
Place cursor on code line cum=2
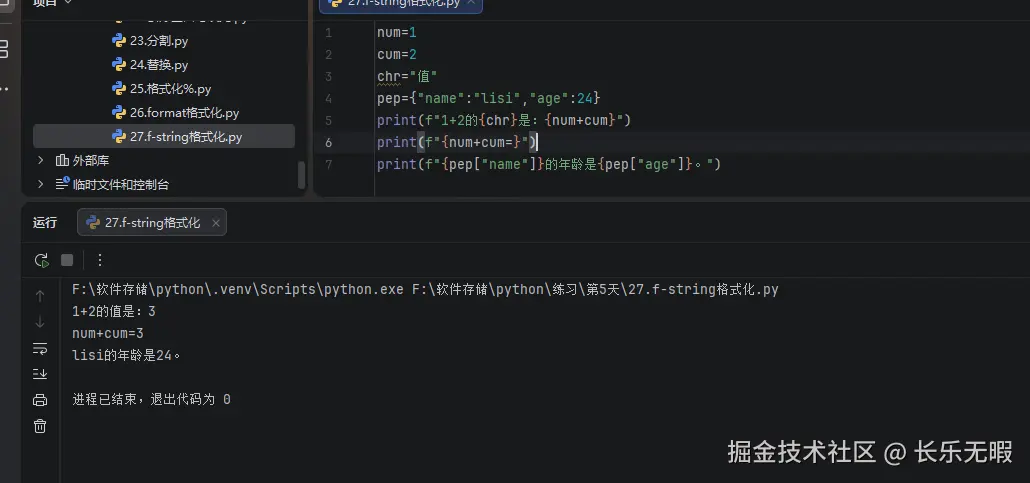click(x=397, y=55)
